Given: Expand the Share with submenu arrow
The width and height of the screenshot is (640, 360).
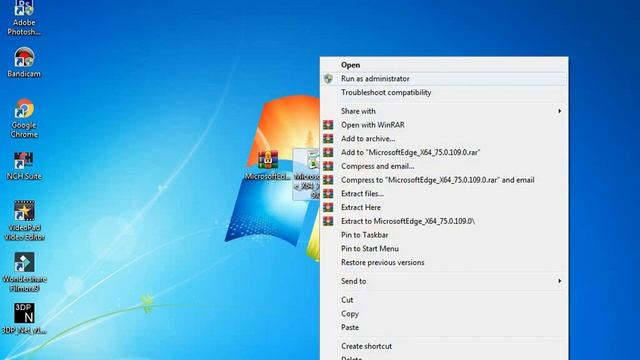Looking at the screenshot, I should click(560, 111).
